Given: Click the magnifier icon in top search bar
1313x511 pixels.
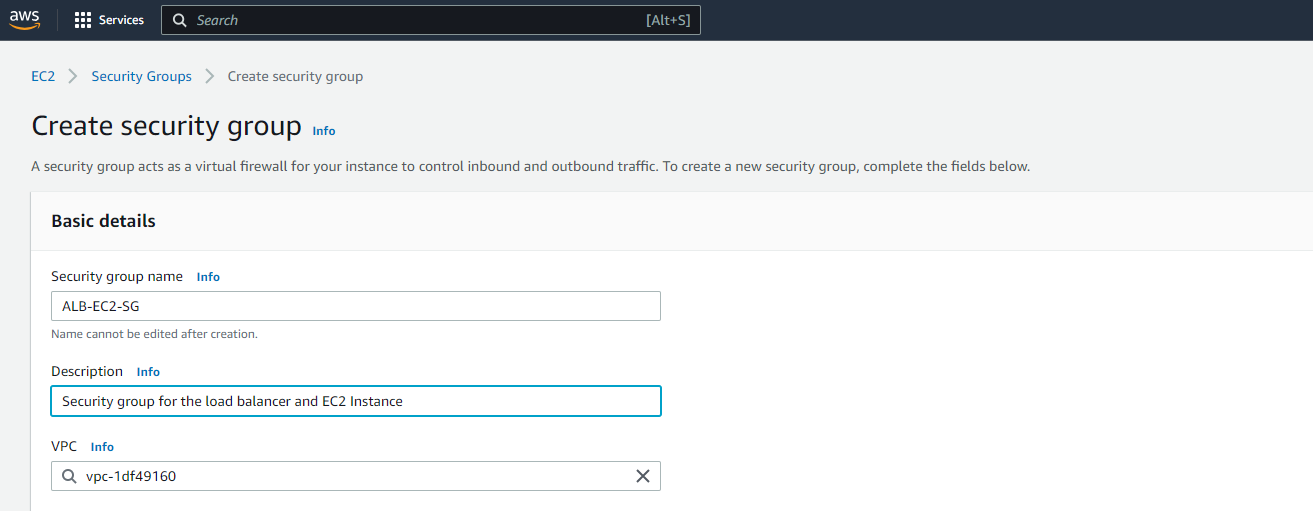Looking at the screenshot, I should pyautogui.click(x=180, y=20).
